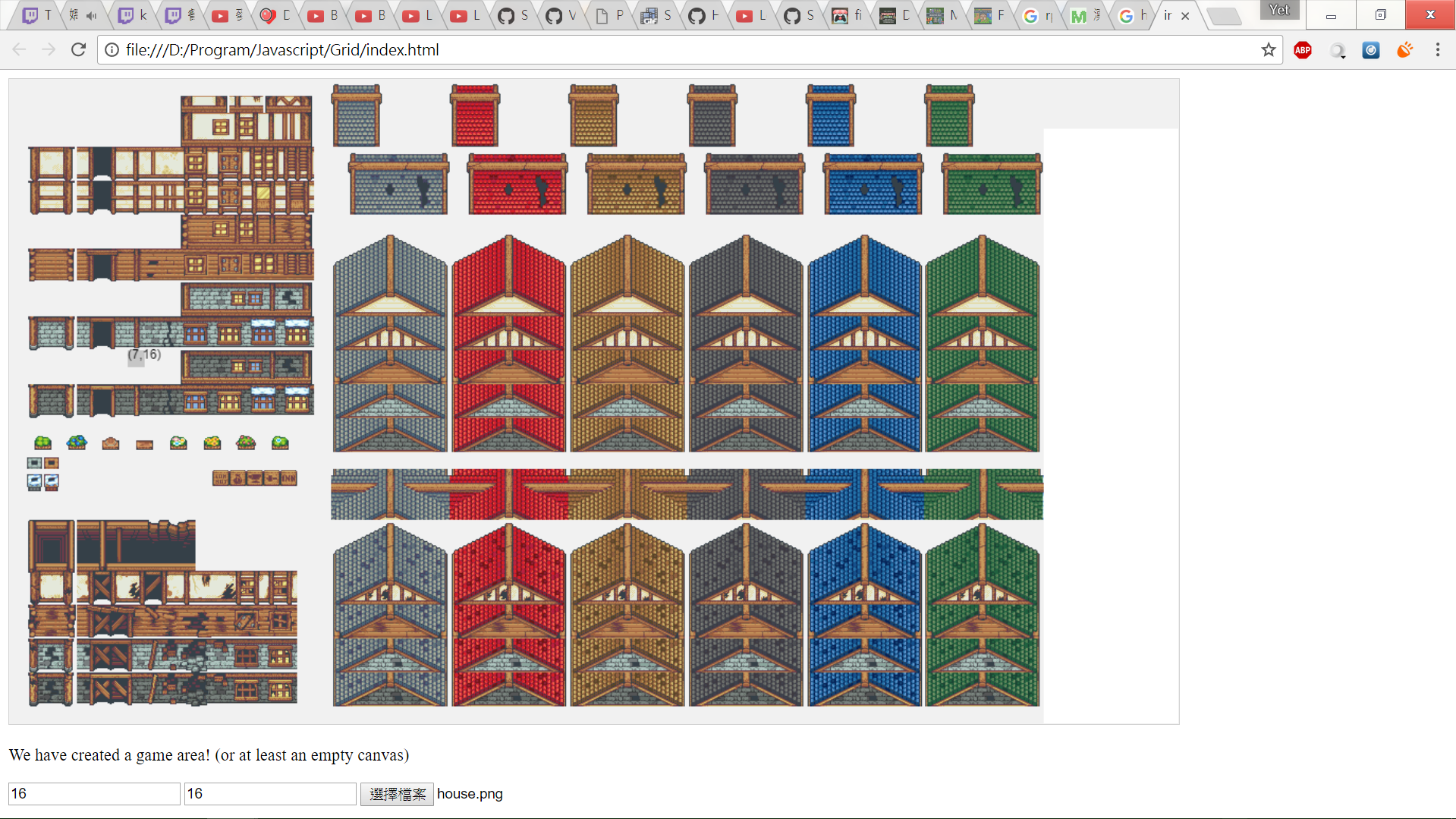Open the Chrome three-dot menu
The height and width of the screenshot is (819, 1456).
[x=1438, y=50]
